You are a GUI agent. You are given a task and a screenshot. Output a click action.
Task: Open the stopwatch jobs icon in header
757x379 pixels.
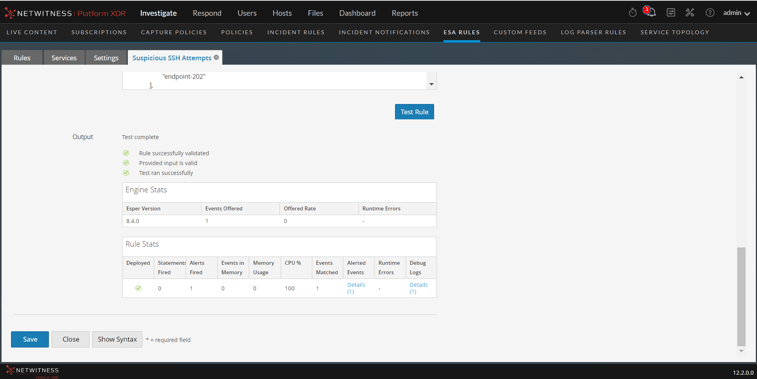tap(632, 13)
